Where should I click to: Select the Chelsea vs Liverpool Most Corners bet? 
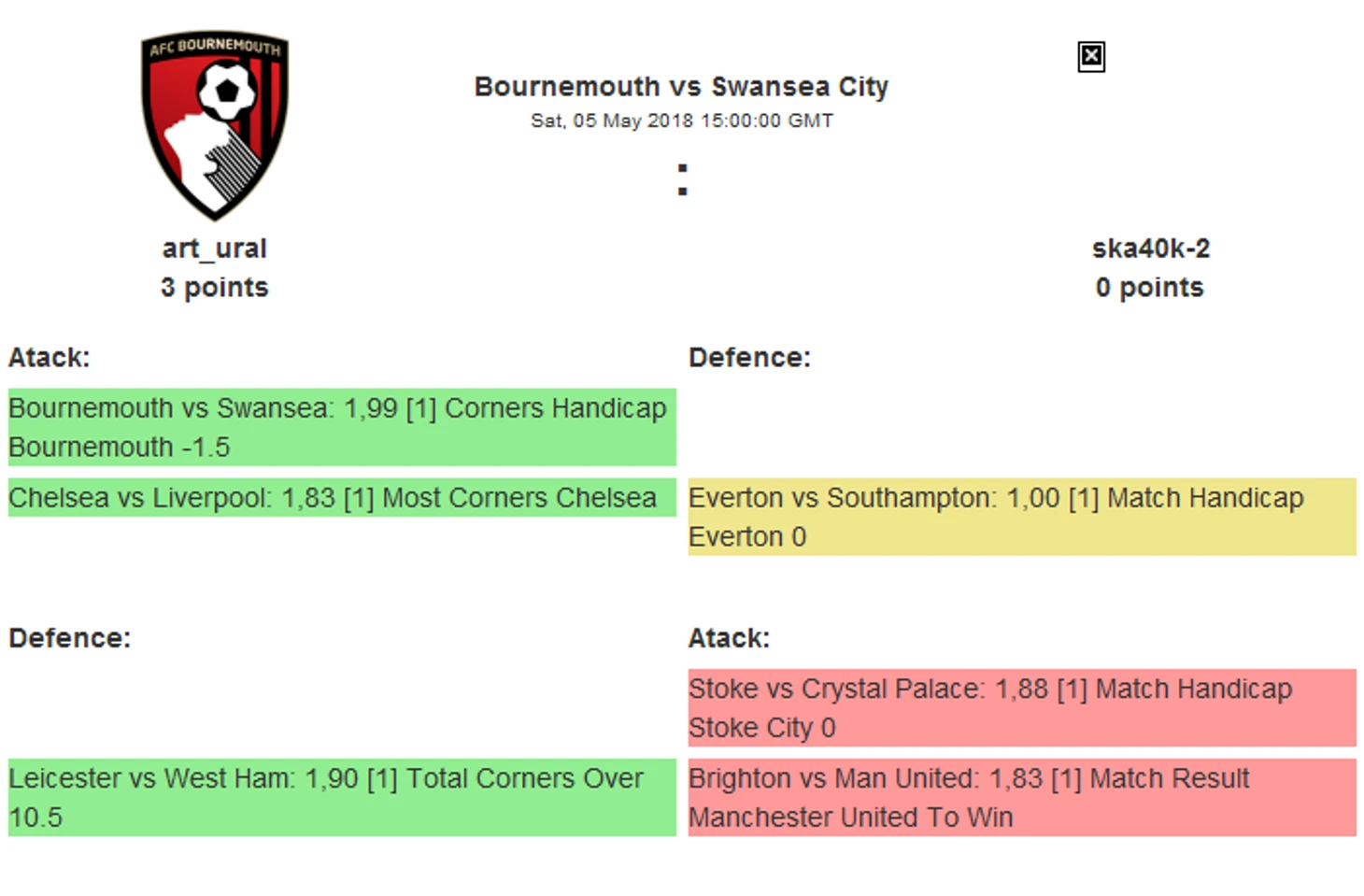click(341, 498)
